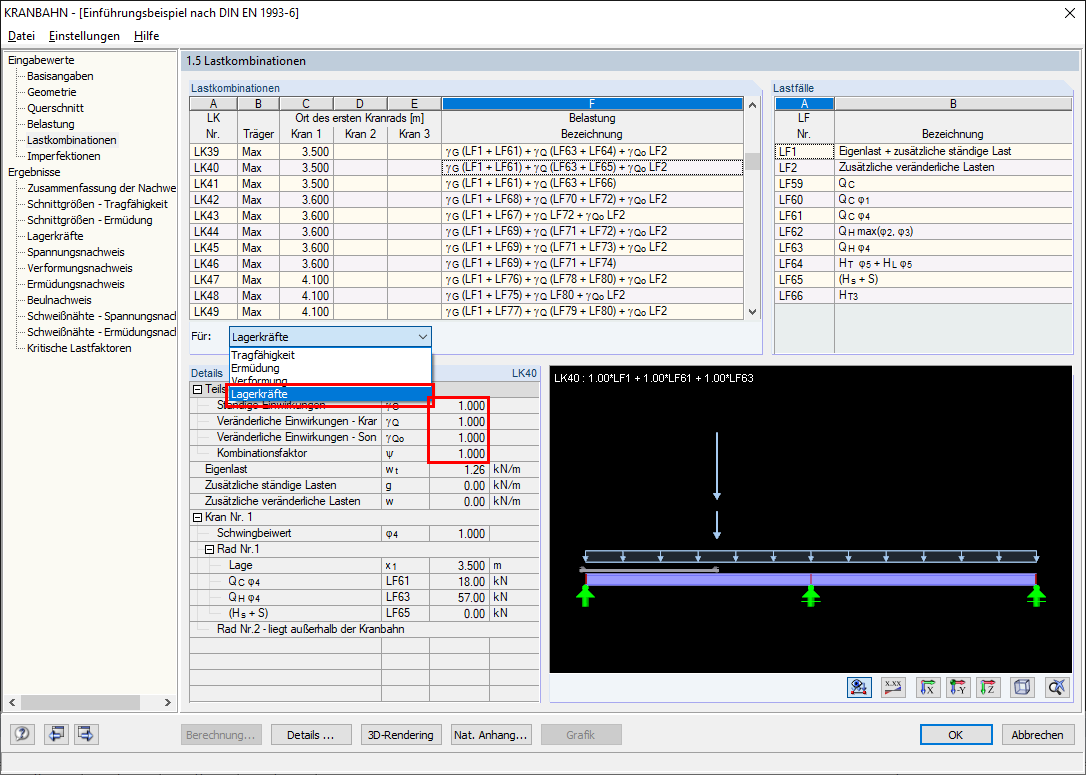The width and height of the screenshot is (1086, 775).
Task: Set view in Z direction
Action: tap(988, 687)
